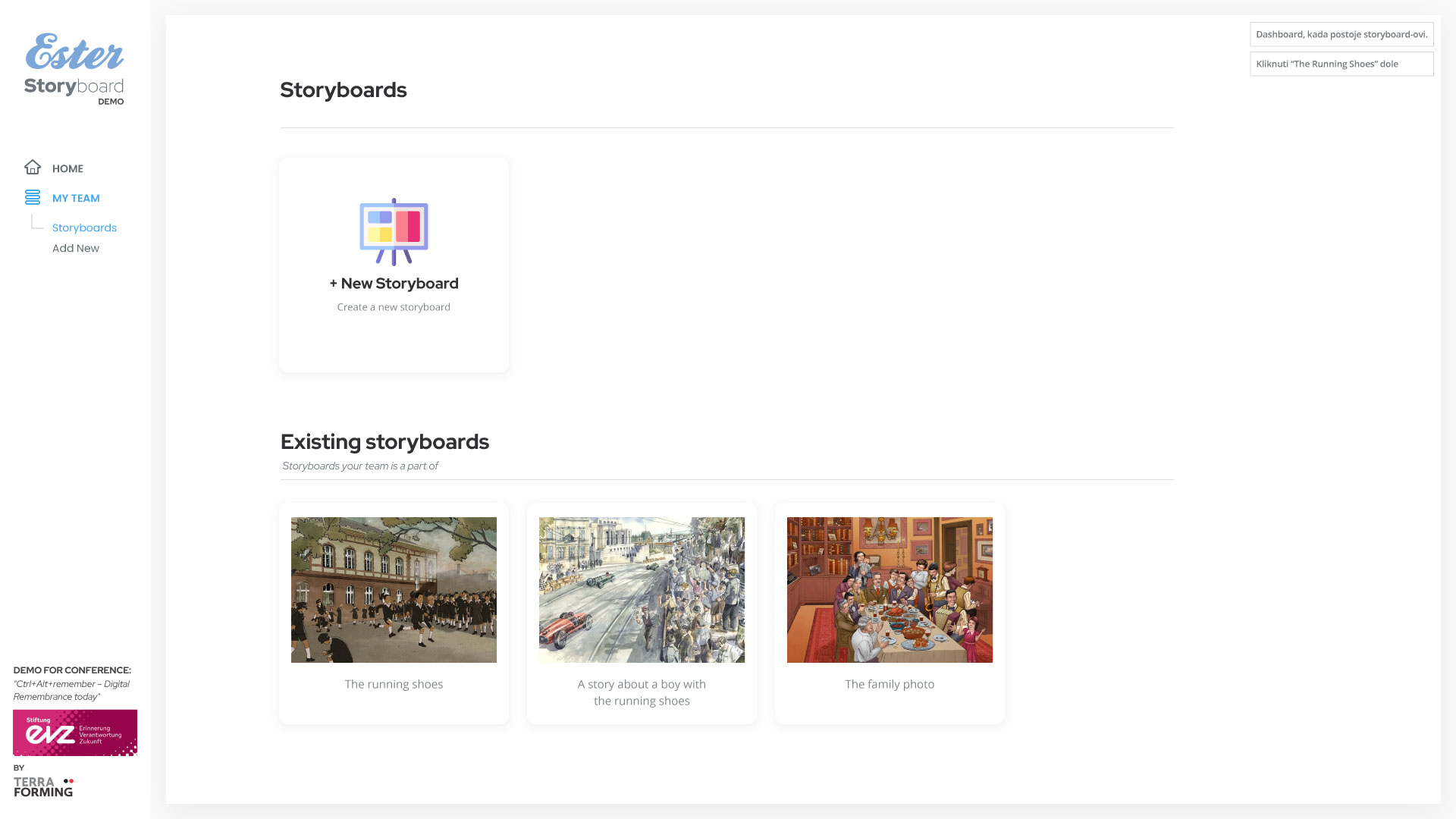Select MY TEAM in the sidebar

coord(76,198)
